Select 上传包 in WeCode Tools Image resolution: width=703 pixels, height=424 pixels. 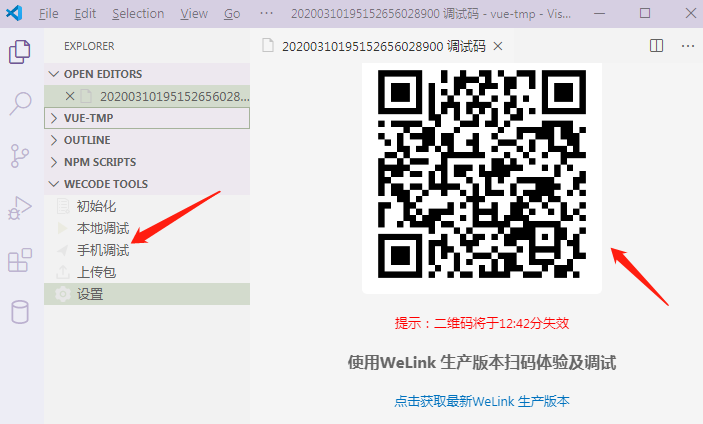[x=96, y=272]
